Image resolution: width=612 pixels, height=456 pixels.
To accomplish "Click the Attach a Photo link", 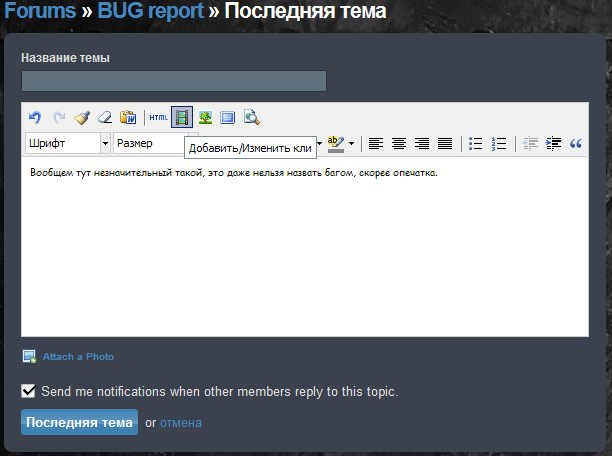I will point(78,356).
